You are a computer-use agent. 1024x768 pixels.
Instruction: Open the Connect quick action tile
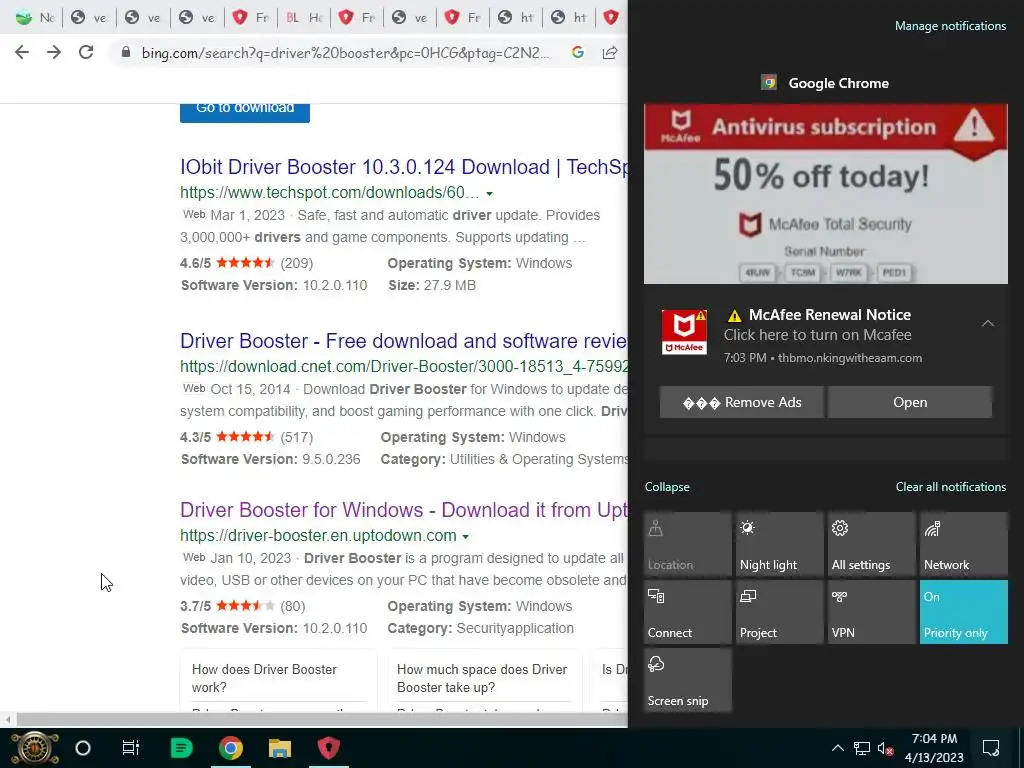[x=688, y=612]
